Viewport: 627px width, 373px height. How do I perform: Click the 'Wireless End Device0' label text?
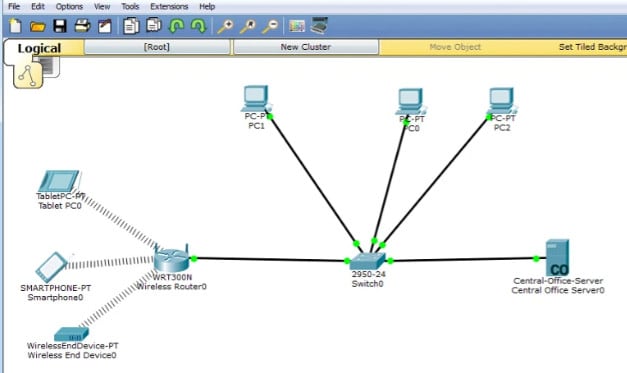(x=72, y=355)
